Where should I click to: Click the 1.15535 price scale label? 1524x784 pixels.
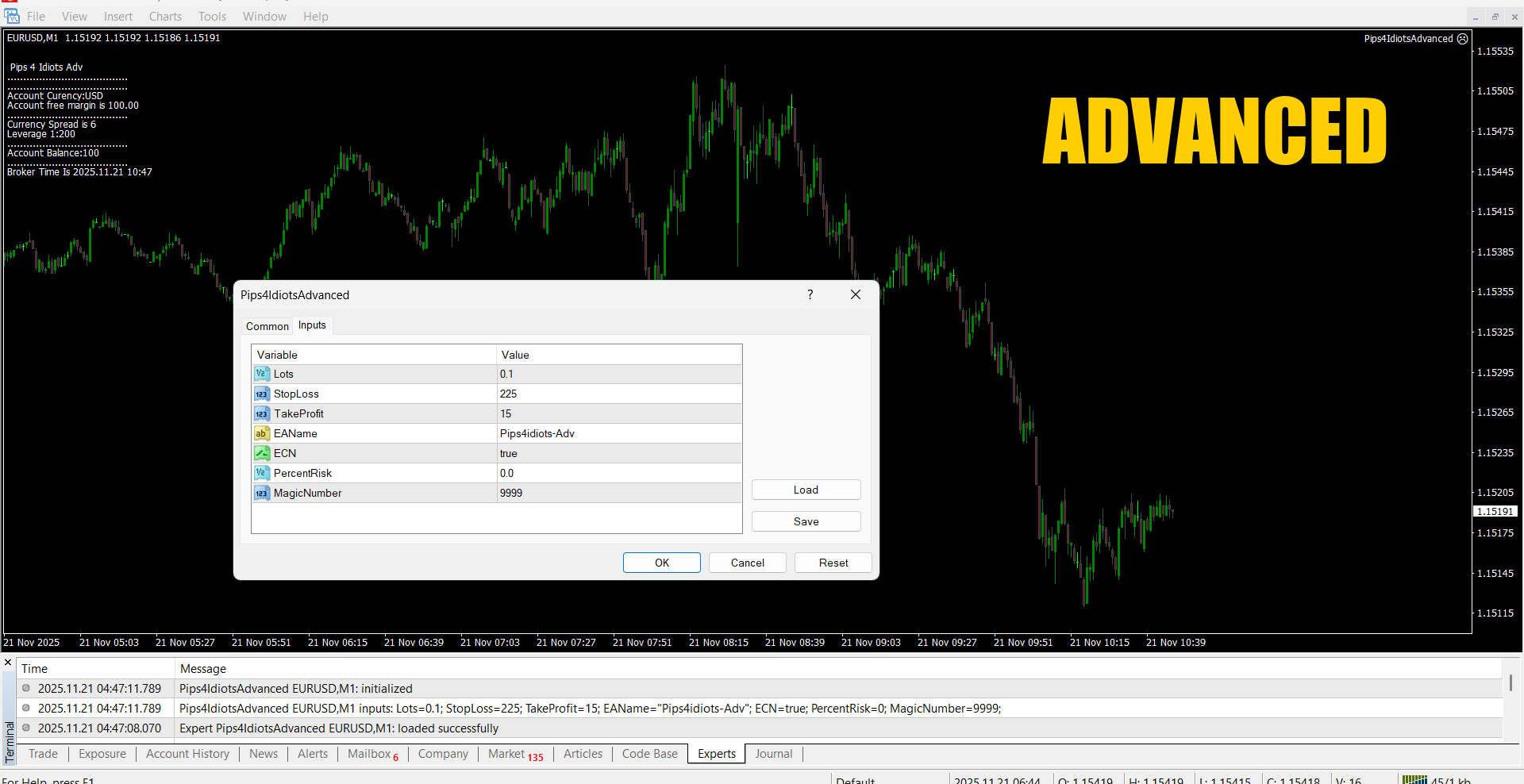[x=1495, y=52]
